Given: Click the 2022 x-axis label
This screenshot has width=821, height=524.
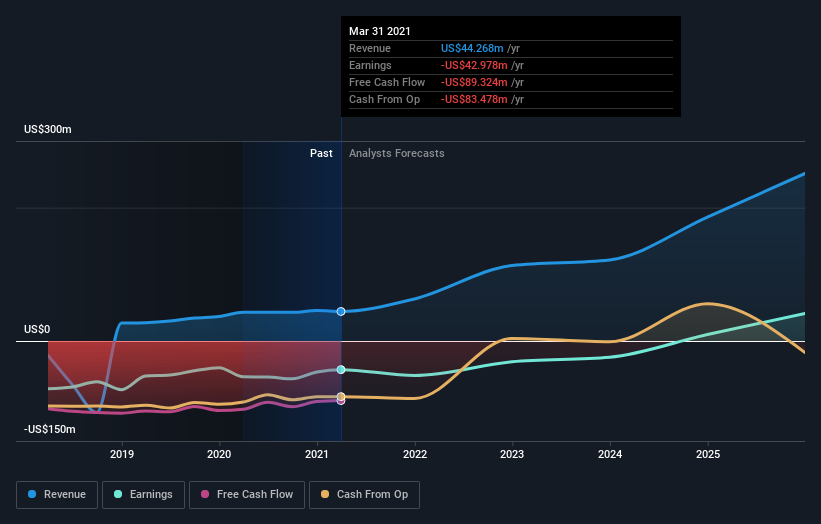Looking at the screenshot, I should pyautogui.click(x=415, y=454).
